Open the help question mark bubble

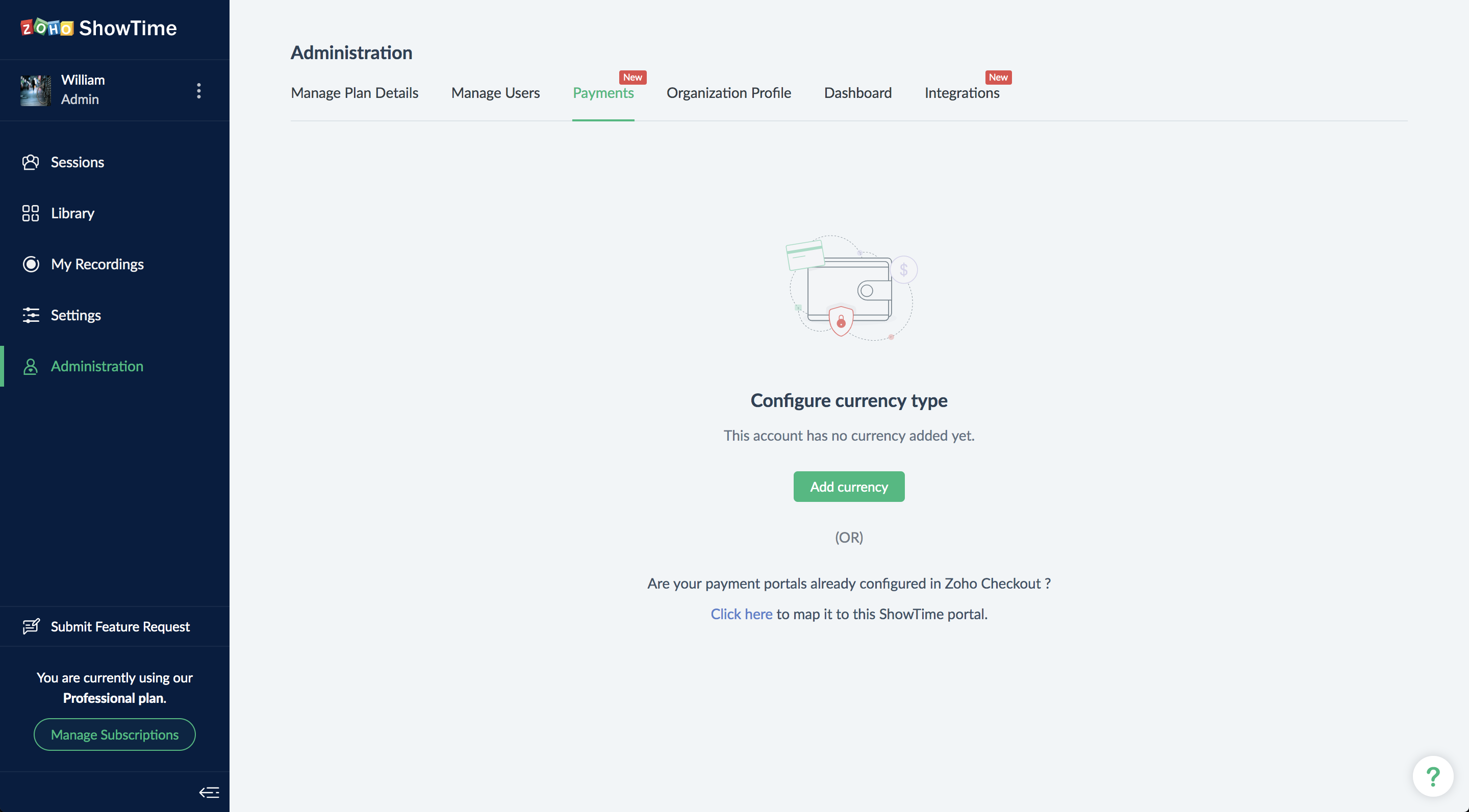pos(1432,776)
